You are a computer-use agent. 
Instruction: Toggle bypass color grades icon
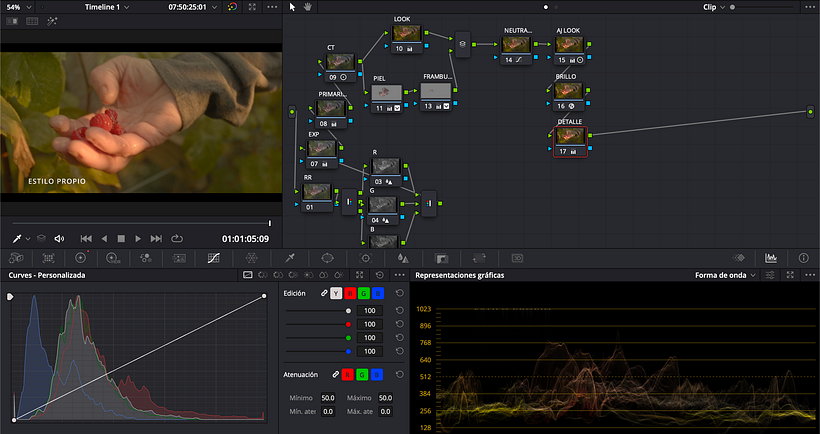coord(233,7)
